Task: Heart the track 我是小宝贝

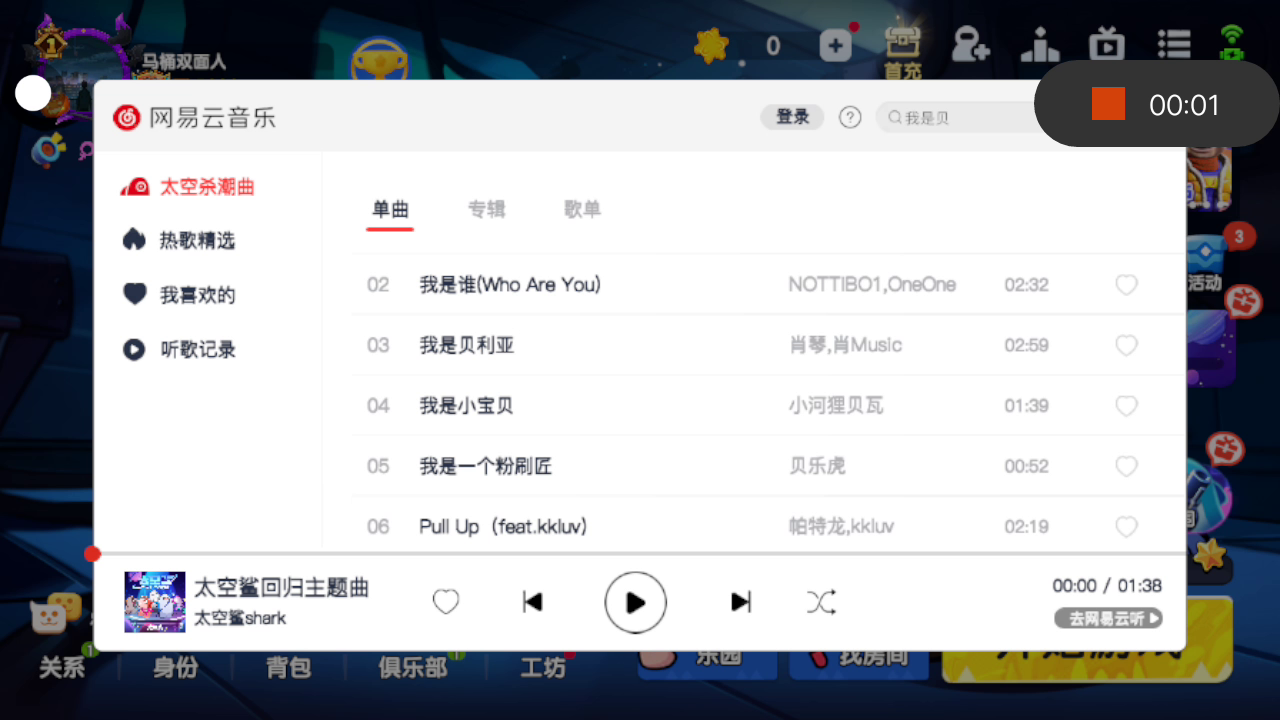Action: point(1127,406)
